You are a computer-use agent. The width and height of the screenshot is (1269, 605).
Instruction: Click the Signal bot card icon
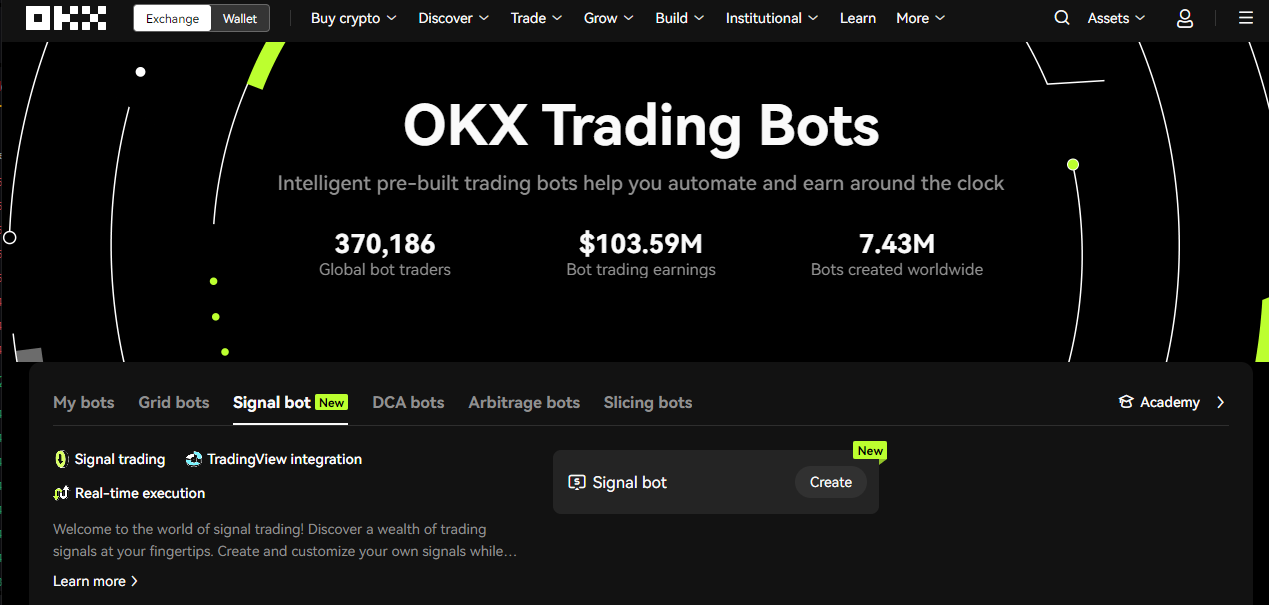tap(577, 482)
